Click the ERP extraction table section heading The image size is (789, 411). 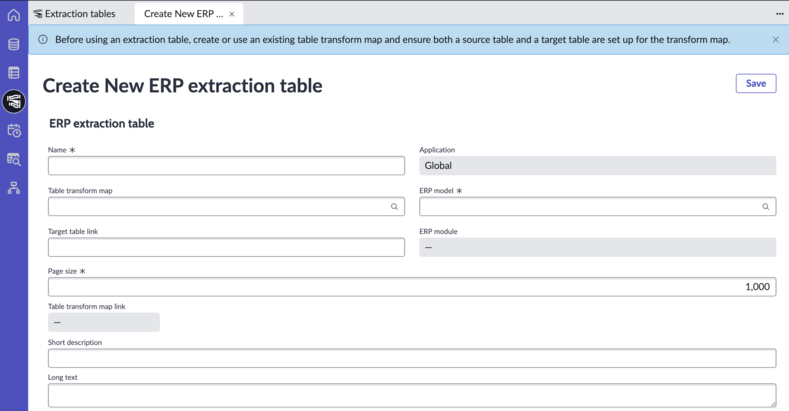[102, 123]
